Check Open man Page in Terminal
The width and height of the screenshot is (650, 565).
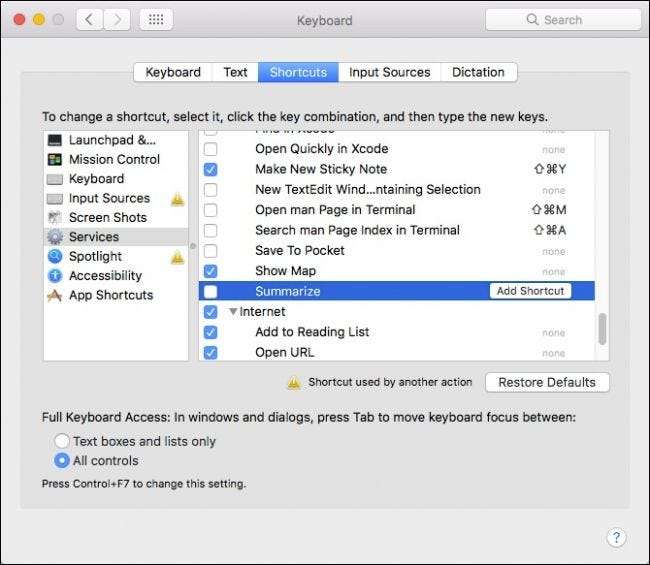coord(211,210)
